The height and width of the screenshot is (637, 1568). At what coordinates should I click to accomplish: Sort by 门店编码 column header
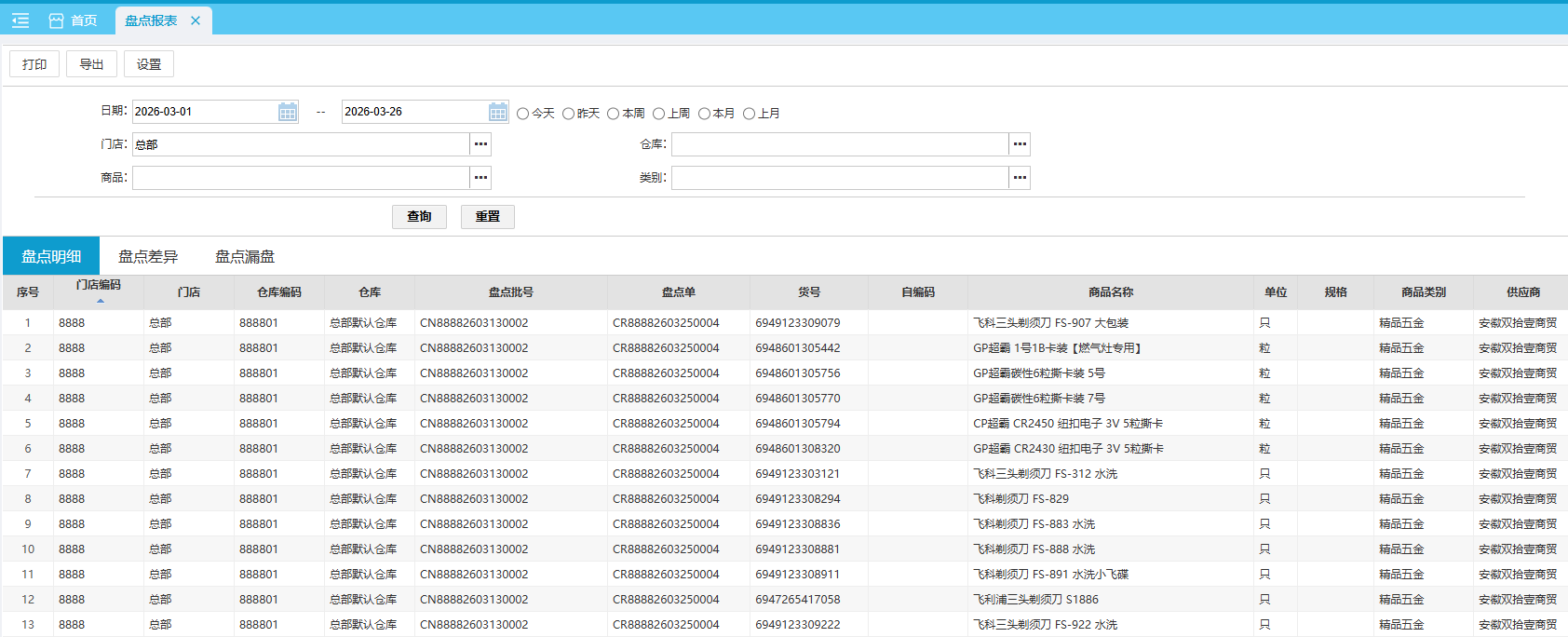point(99,286)
